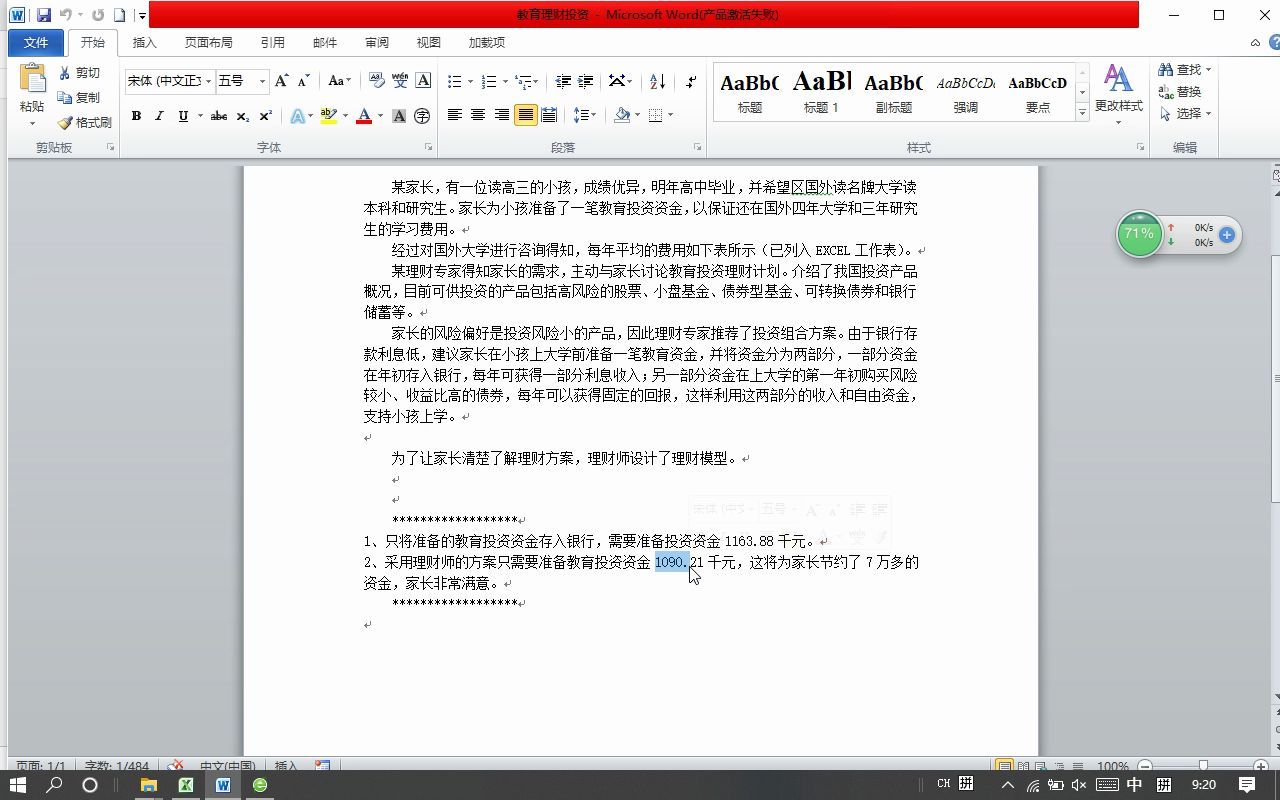
Task: Click the Shrink Font icon
Action: click(304, 81)
